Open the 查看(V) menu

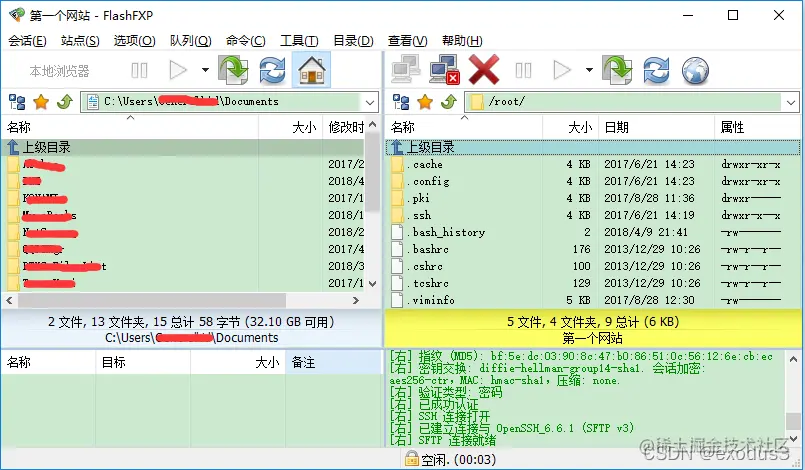click(x=408, y=41)
